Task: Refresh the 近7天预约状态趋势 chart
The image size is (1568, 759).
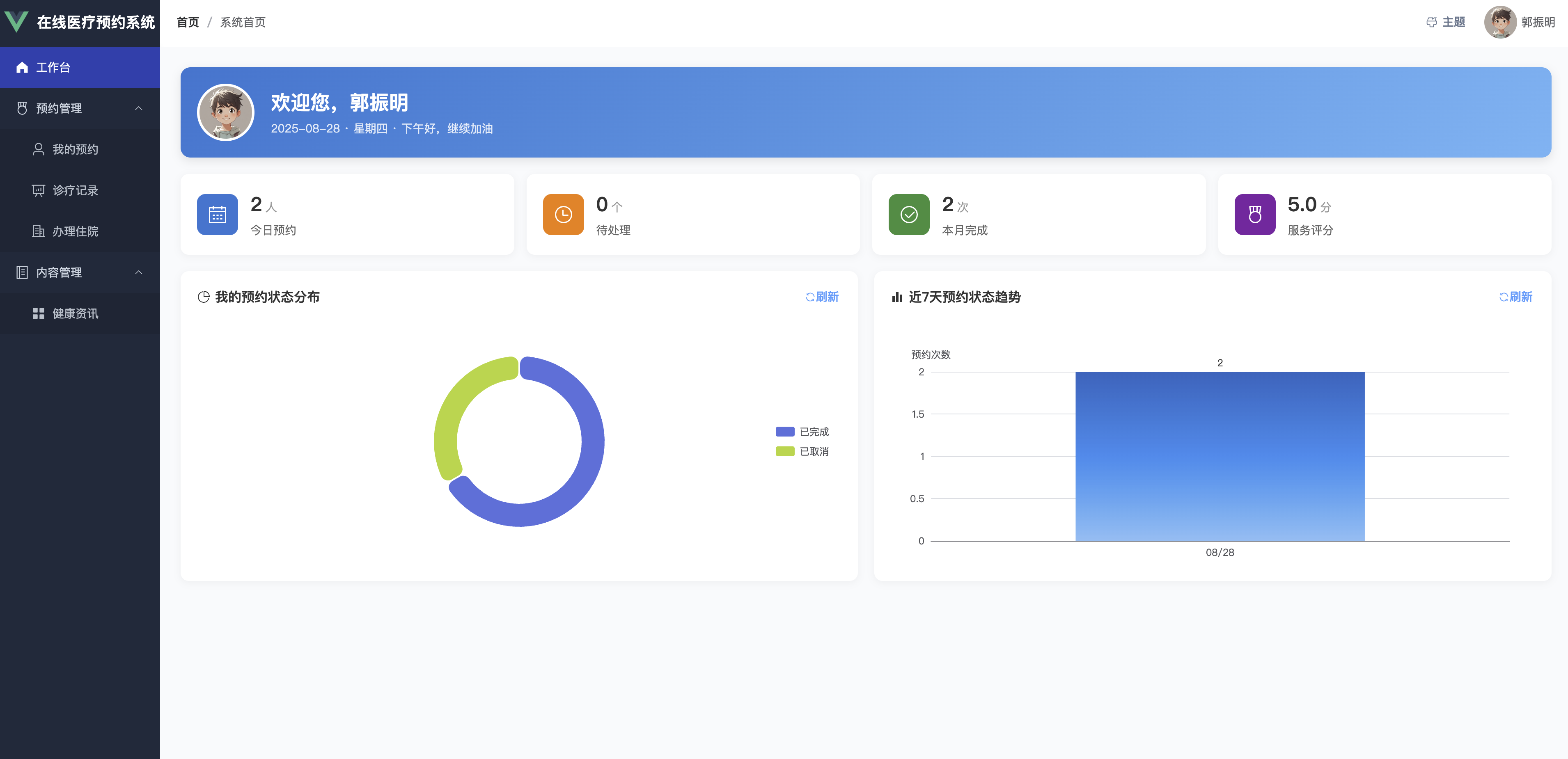Action: pyautogui.click(x=1515, y=297)
